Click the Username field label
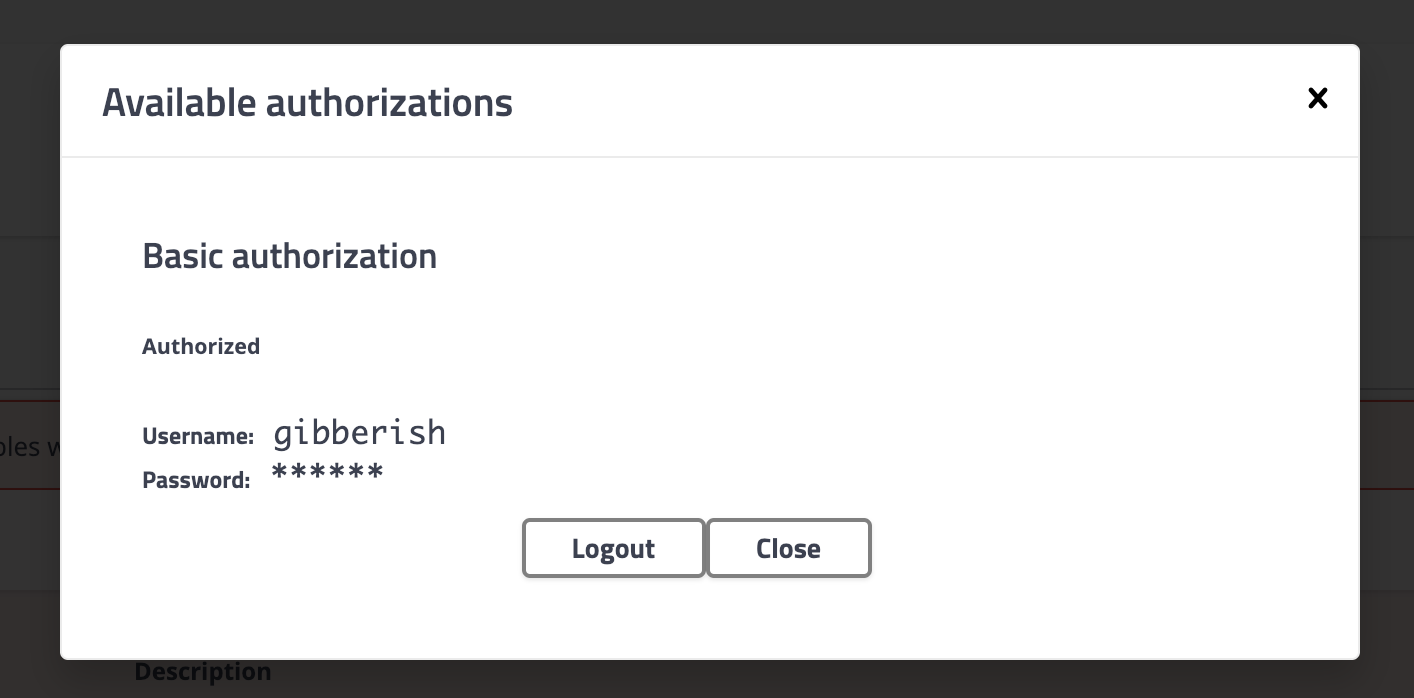Image resolution: width=1414 pixels, height=698 pixels. 198,436
